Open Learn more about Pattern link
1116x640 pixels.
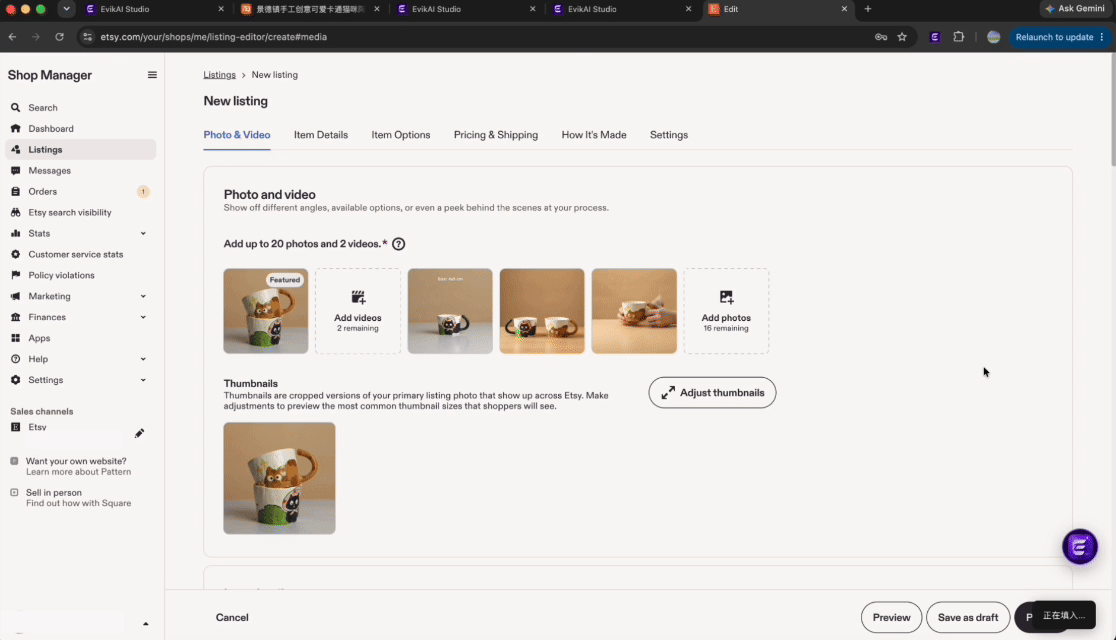[x=78, y=472]
